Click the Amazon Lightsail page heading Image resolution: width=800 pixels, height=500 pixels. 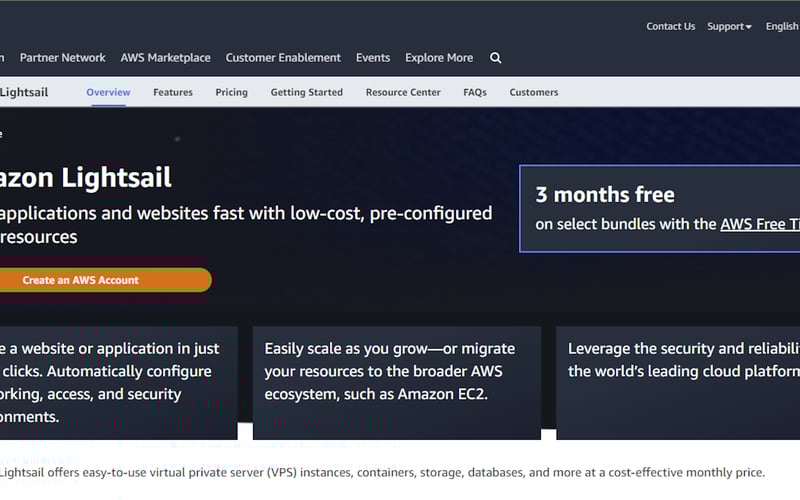point(85,178)
